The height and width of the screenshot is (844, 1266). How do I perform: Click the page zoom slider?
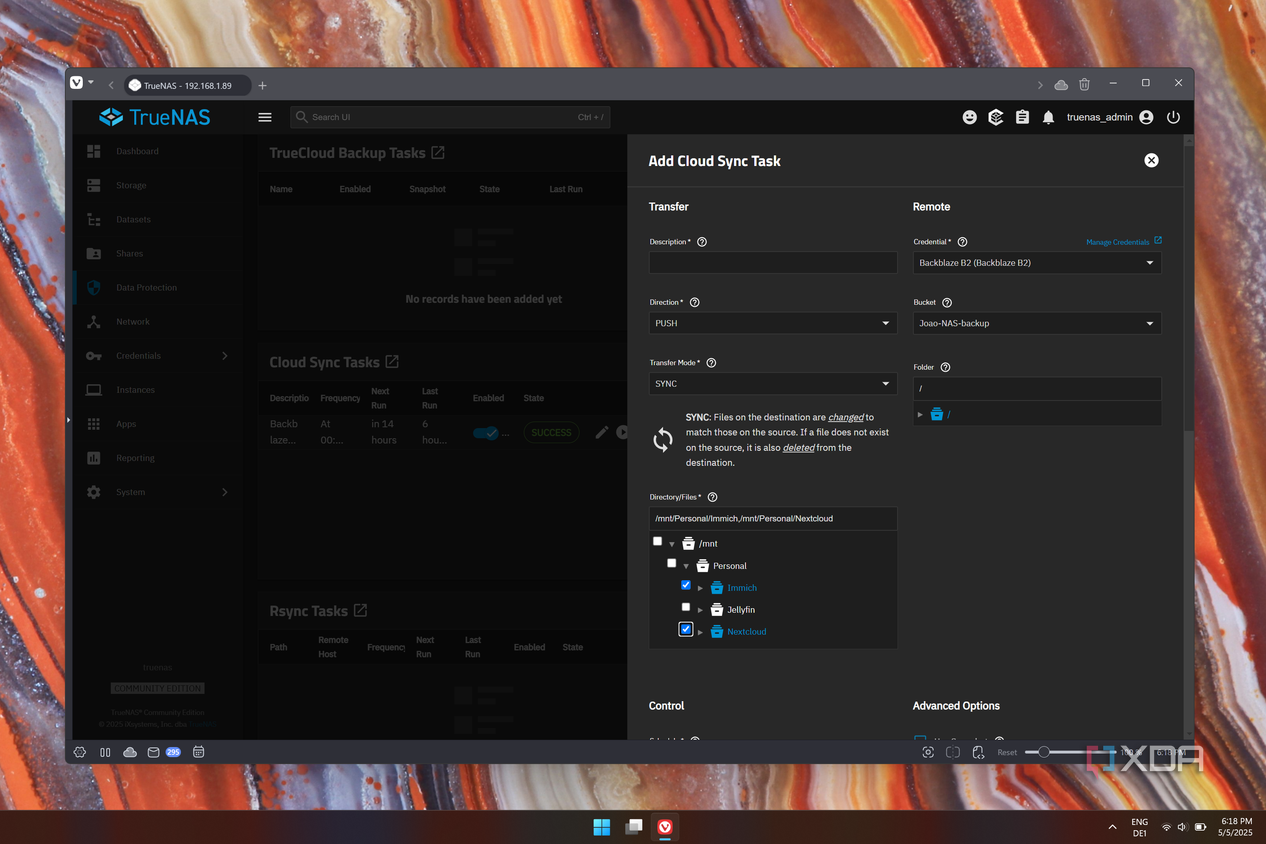[x=1070, y=752]
